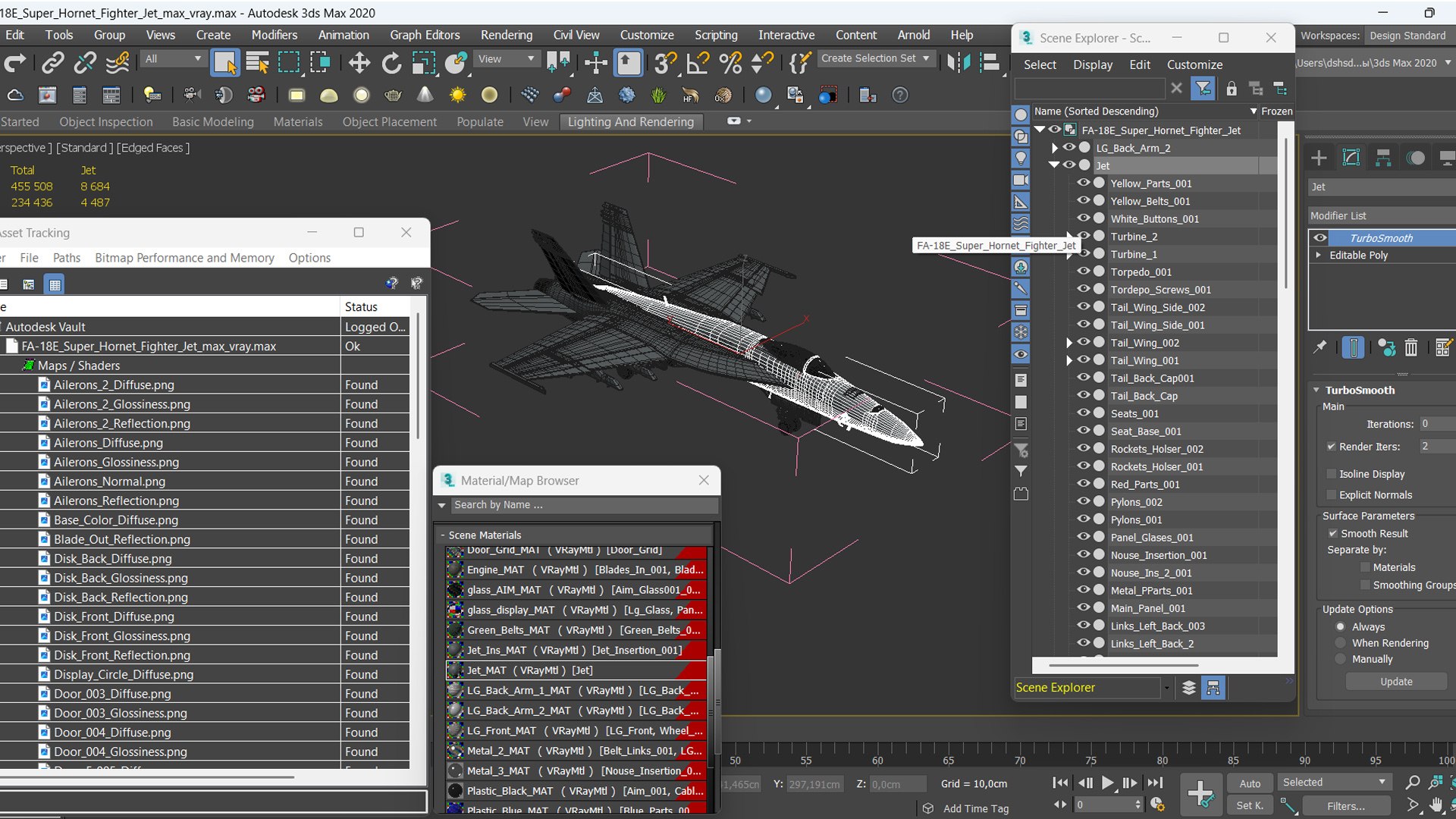Enable the Isoline Display checkbox
The image size is (1456, 819).
(1331, 474)
